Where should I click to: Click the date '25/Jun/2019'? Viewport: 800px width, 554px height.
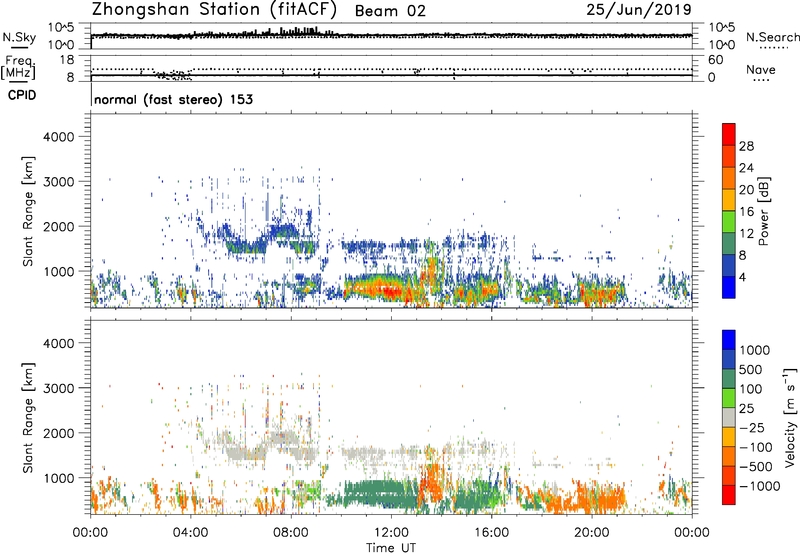pos(639,9)
